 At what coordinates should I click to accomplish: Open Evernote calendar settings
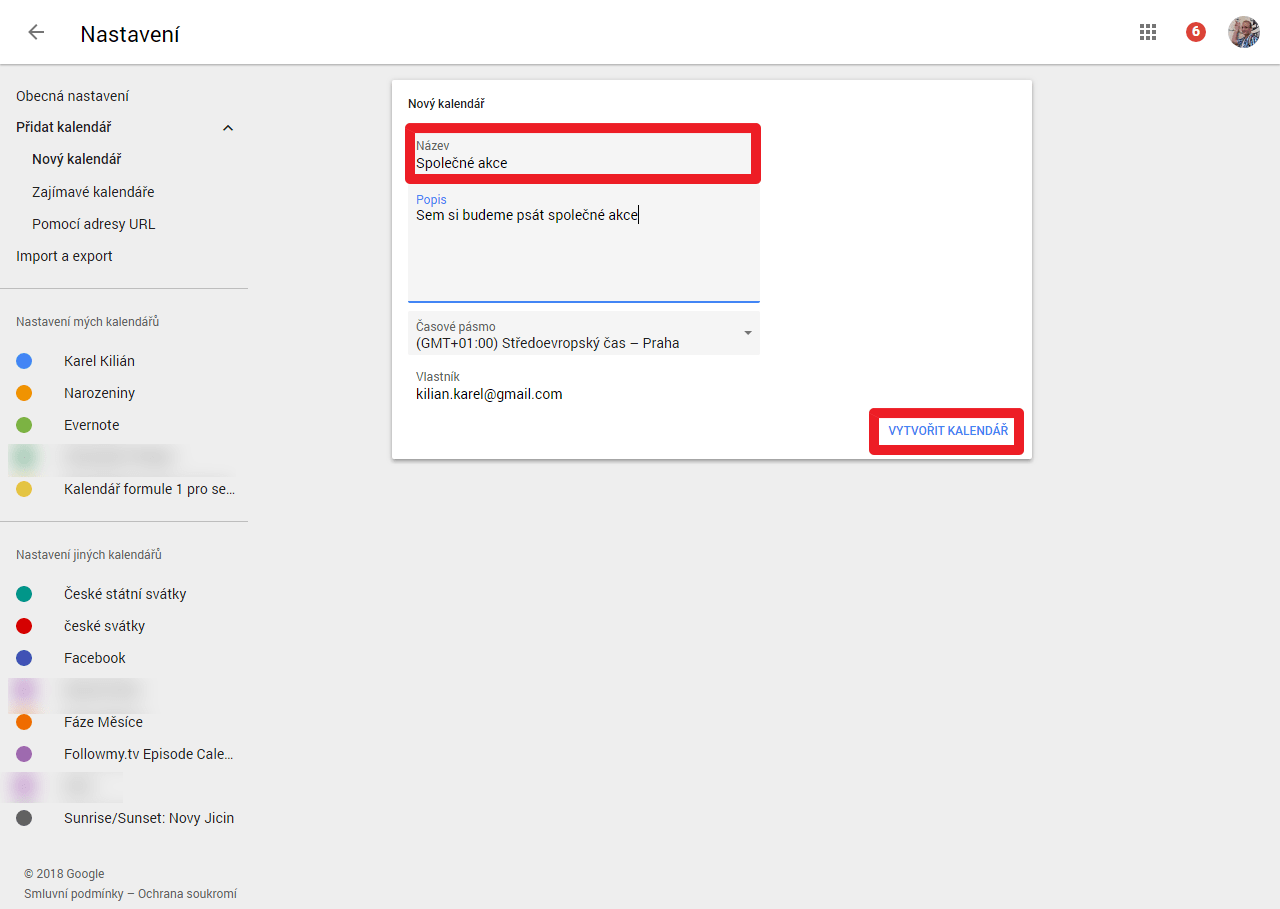[91, 425]
